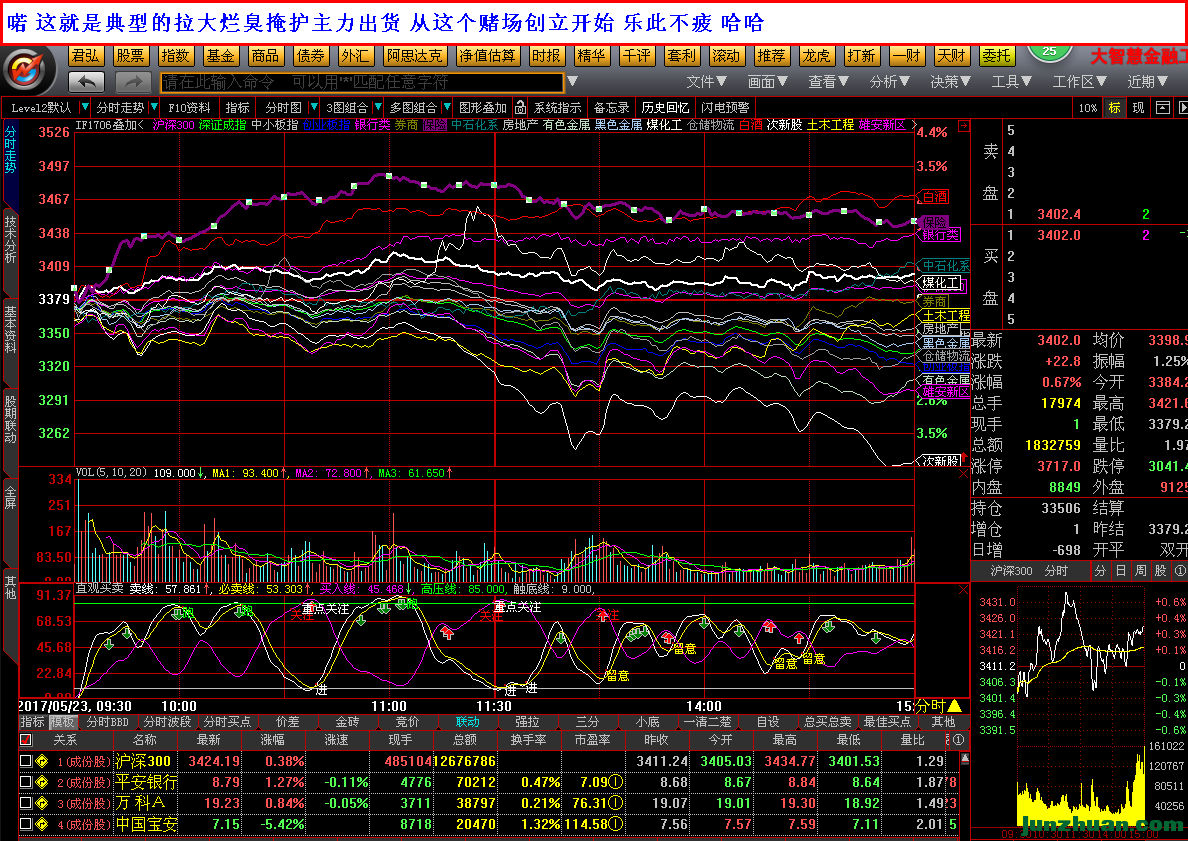Open the 决策 dropdown menu

point(950,82)
